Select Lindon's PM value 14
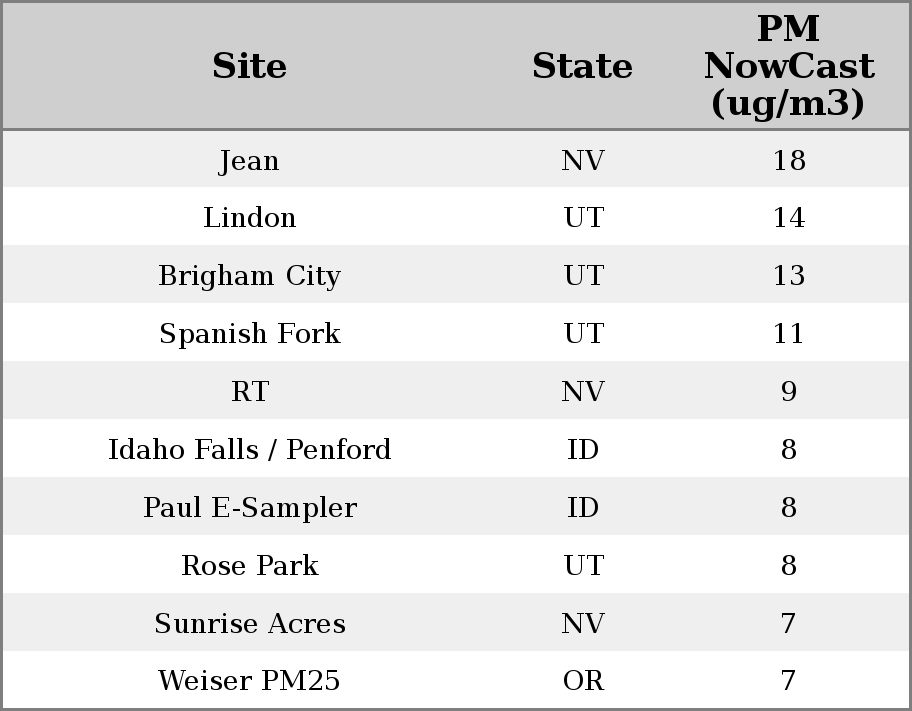 [x=788, y=218]
